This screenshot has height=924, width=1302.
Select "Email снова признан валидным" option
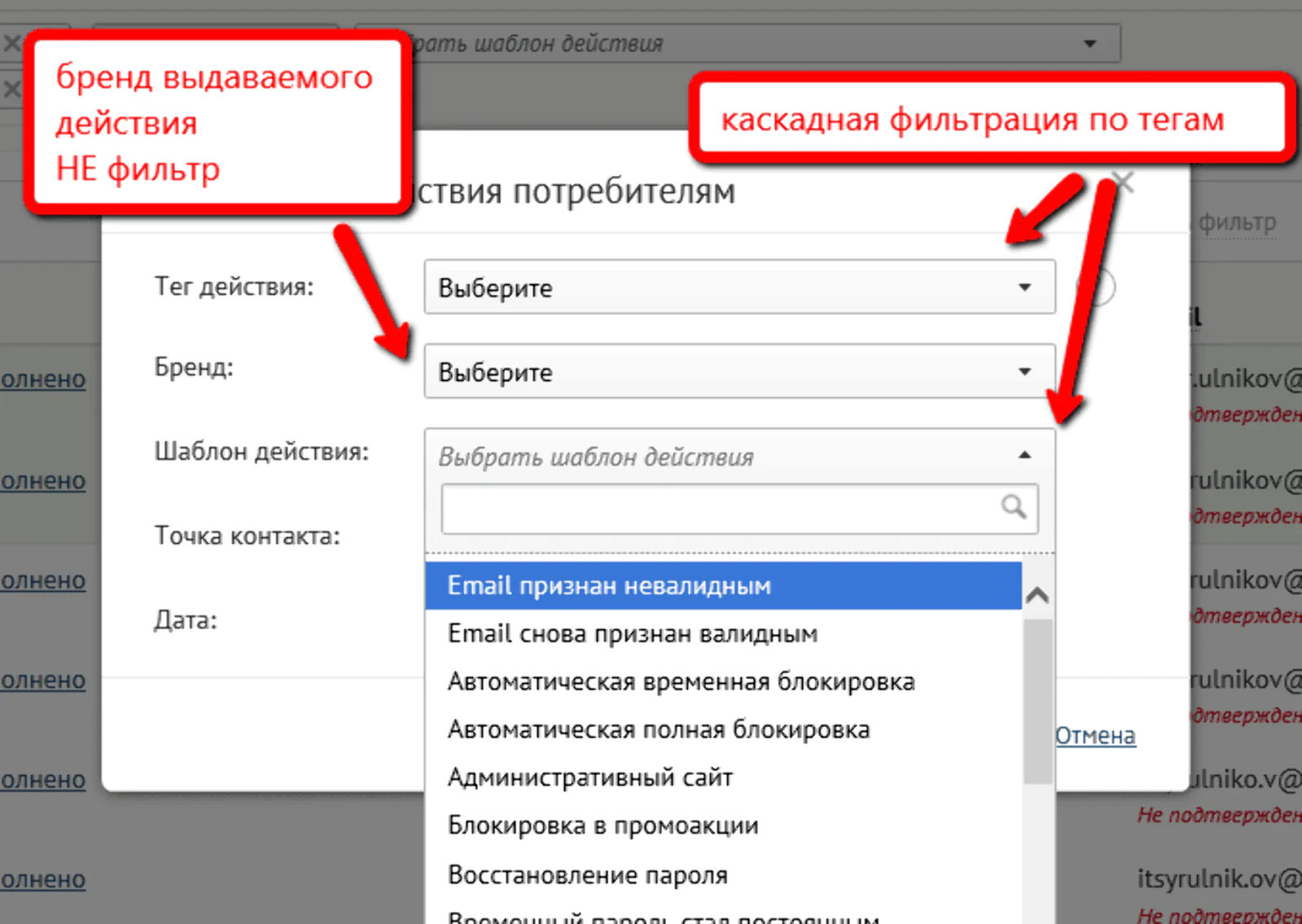click(632, 634)
